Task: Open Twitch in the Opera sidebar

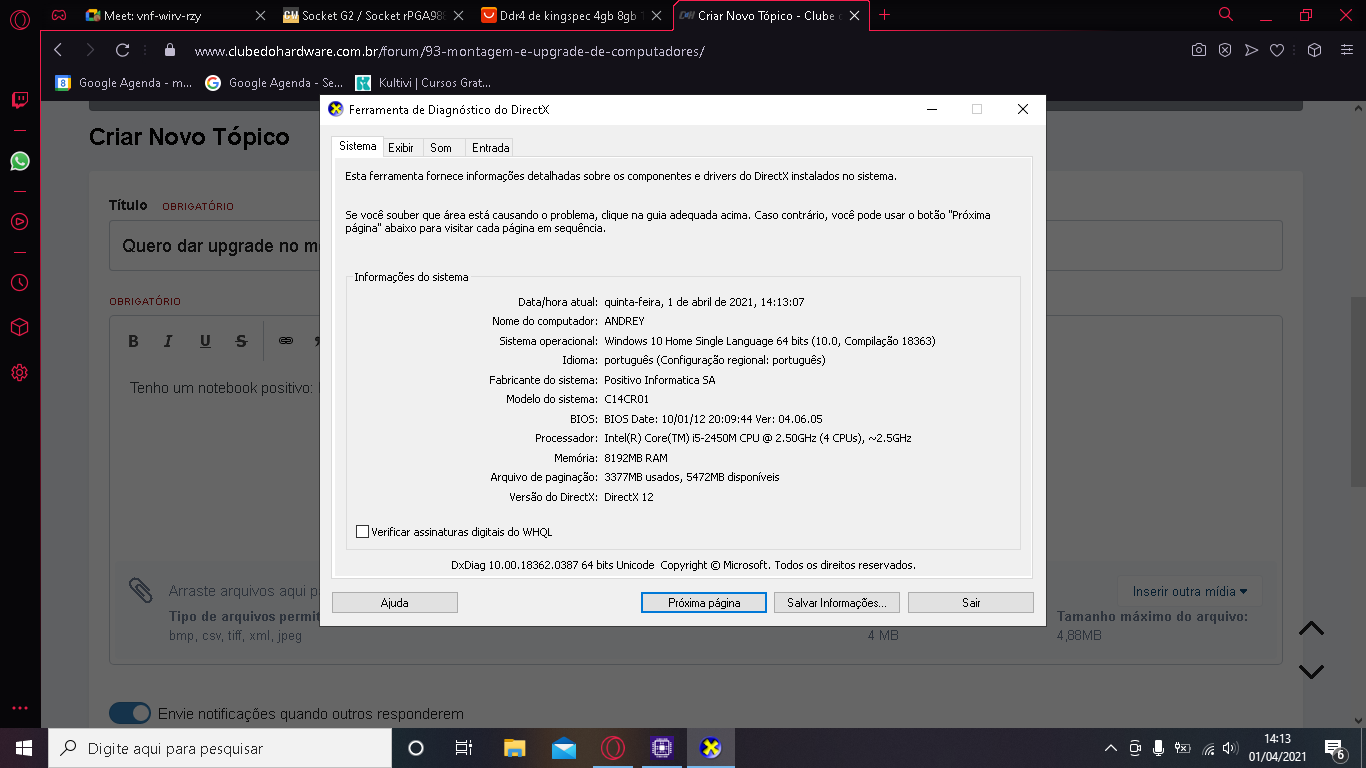Action: [x=19, y=100]
